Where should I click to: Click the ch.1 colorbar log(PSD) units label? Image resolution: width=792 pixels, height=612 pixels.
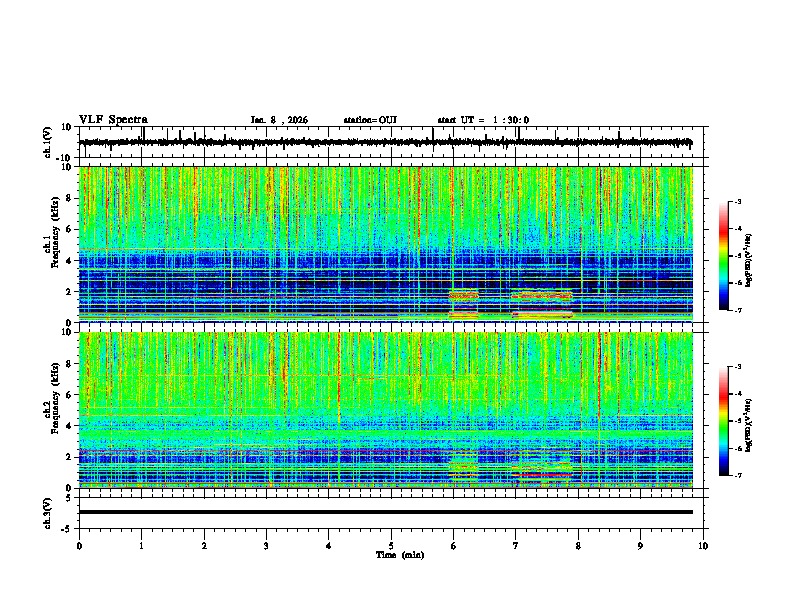[x=749, y=260]
